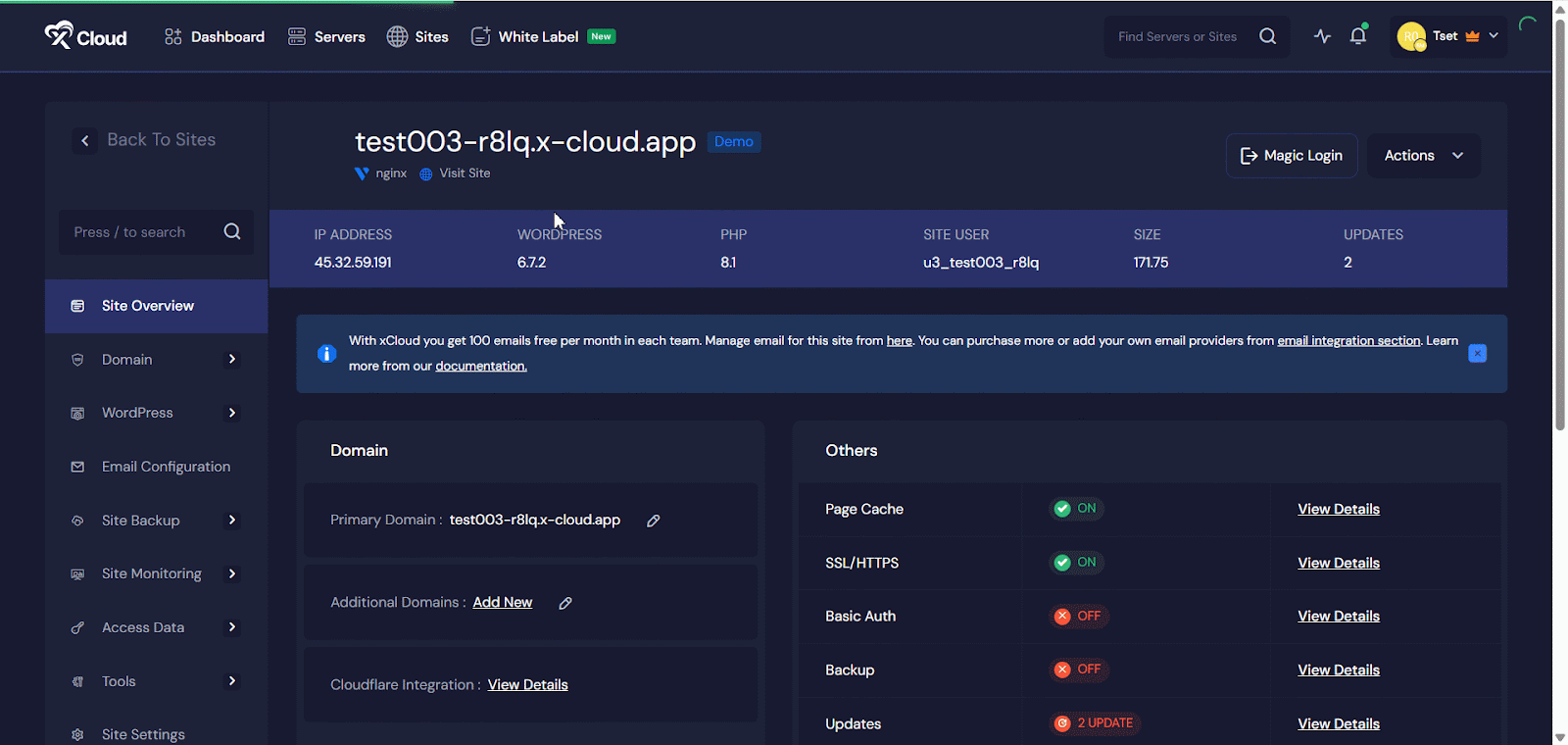The image size is (1568, 745).
Task: Click the Magic Login button
Action: pyautogui.click(x=1291, y=156)
